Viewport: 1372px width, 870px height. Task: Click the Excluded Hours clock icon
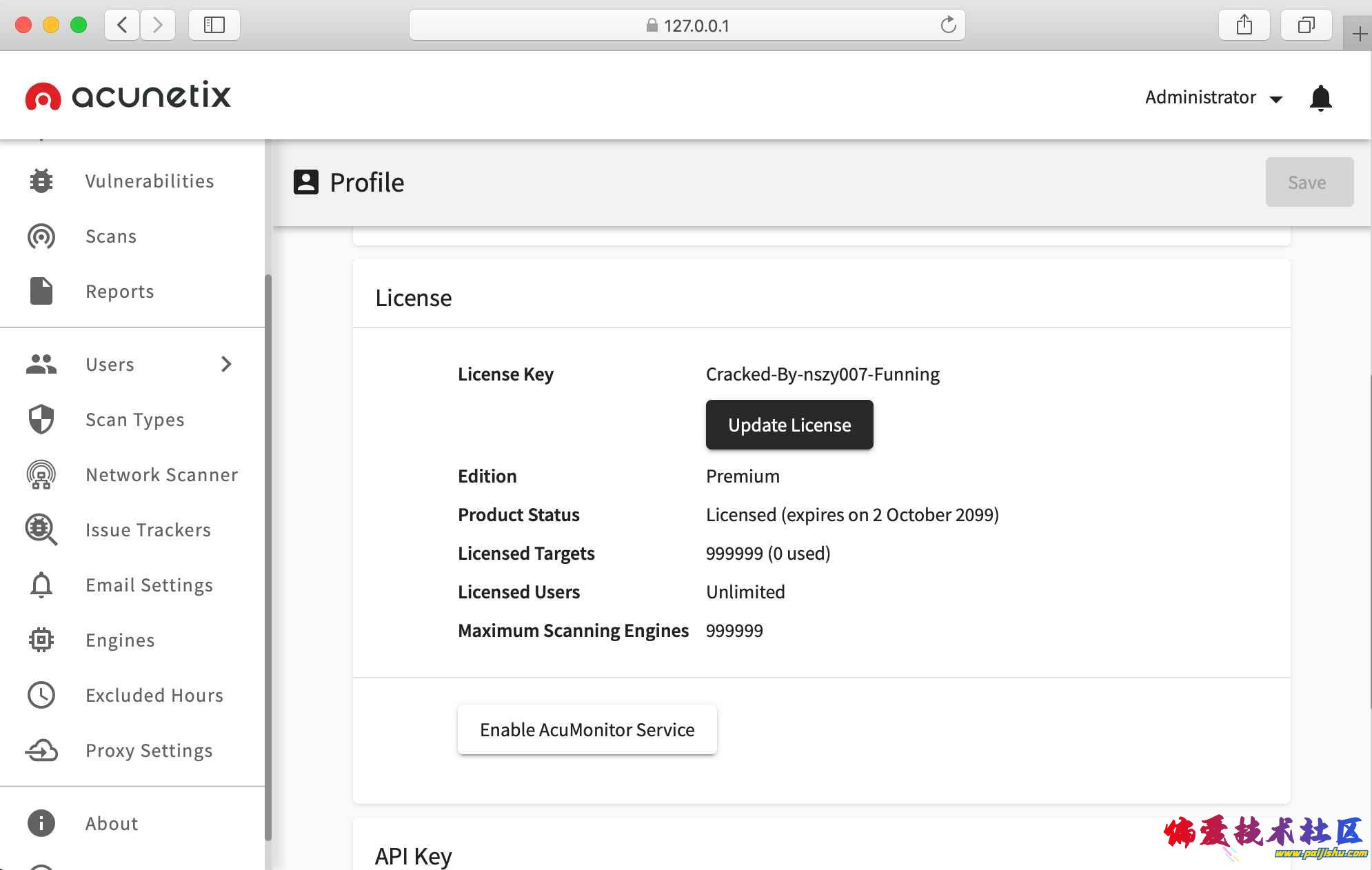coord(41,696)
